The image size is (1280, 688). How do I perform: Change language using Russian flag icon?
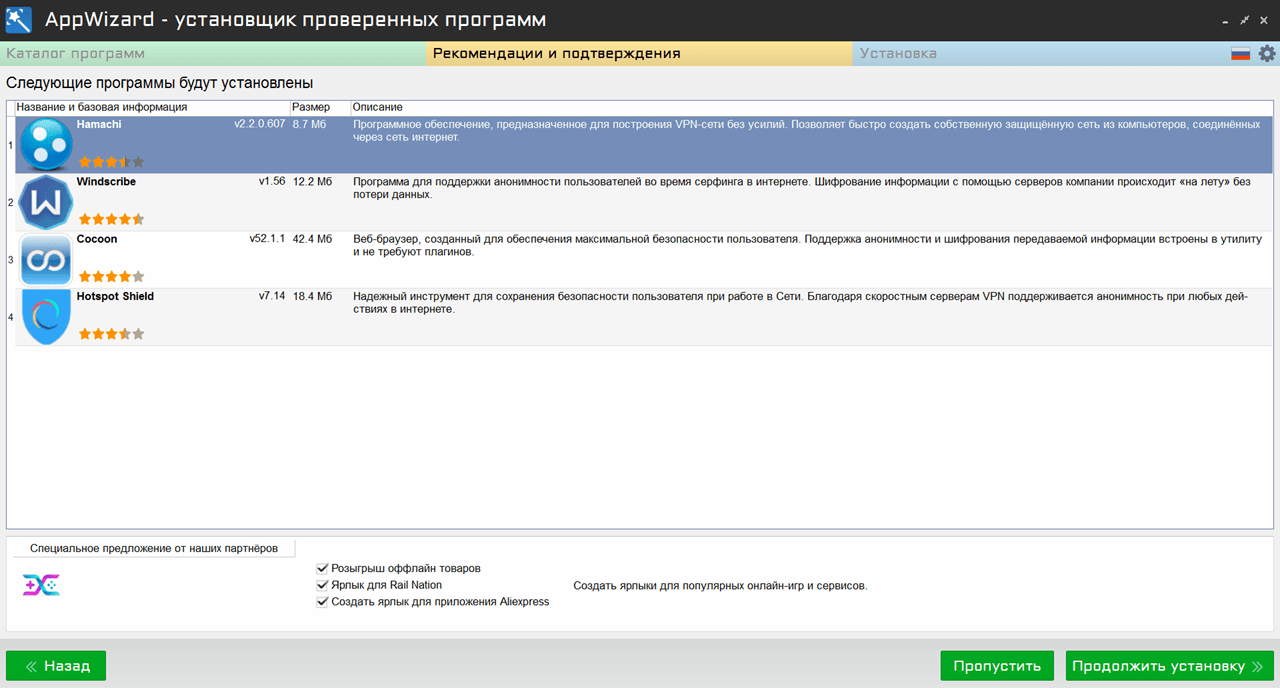(x=1241, y=54)
